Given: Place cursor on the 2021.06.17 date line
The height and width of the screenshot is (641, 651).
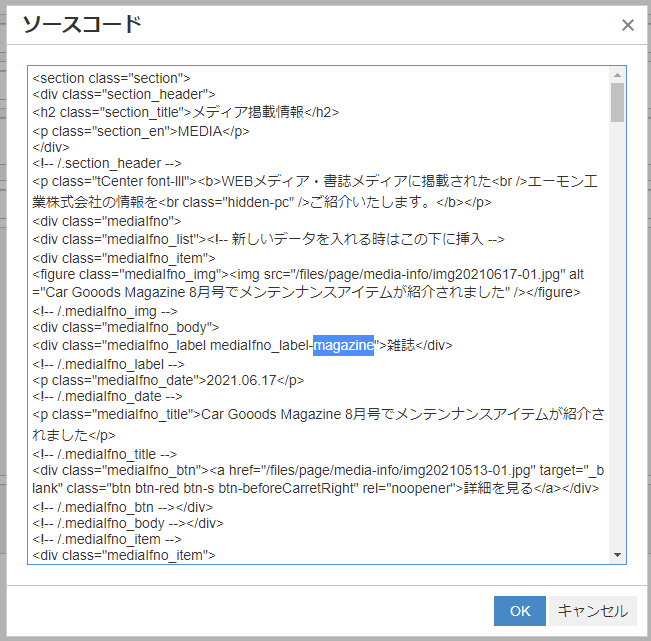Looking at the screenshot, I should pyautogui.click(x=168, y=381).
